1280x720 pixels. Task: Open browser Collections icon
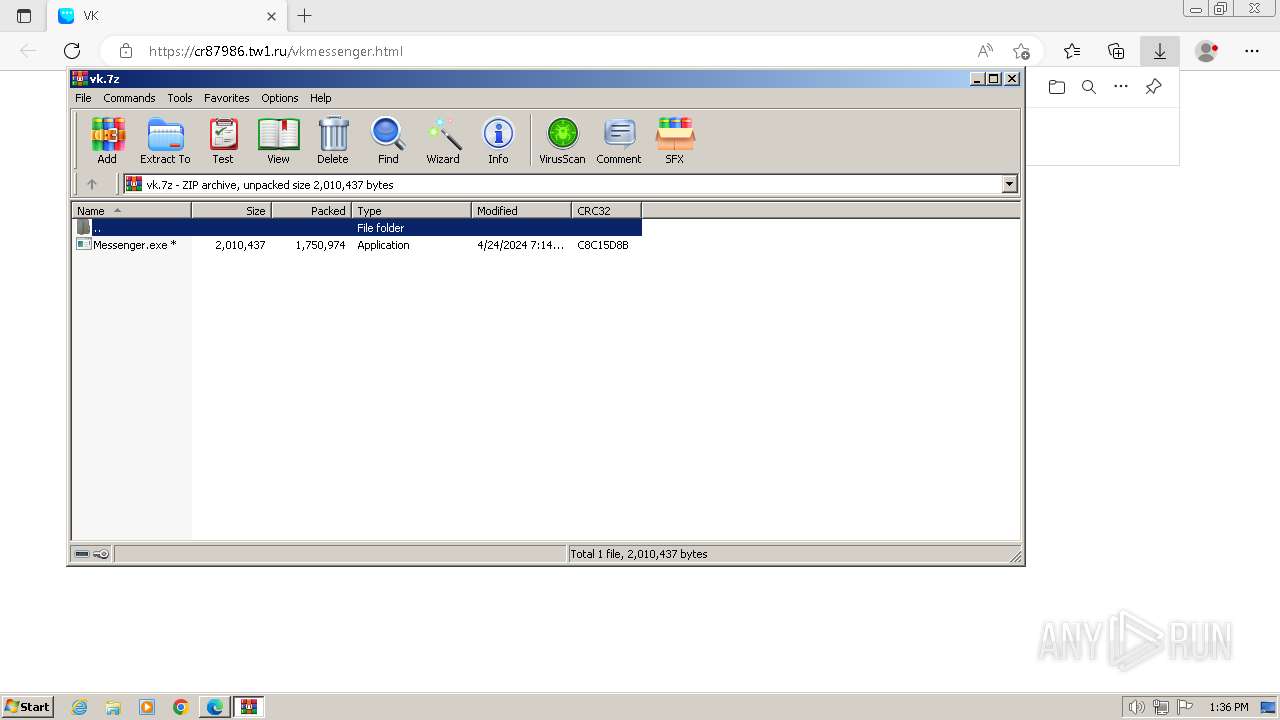(x=1116, y=51)
